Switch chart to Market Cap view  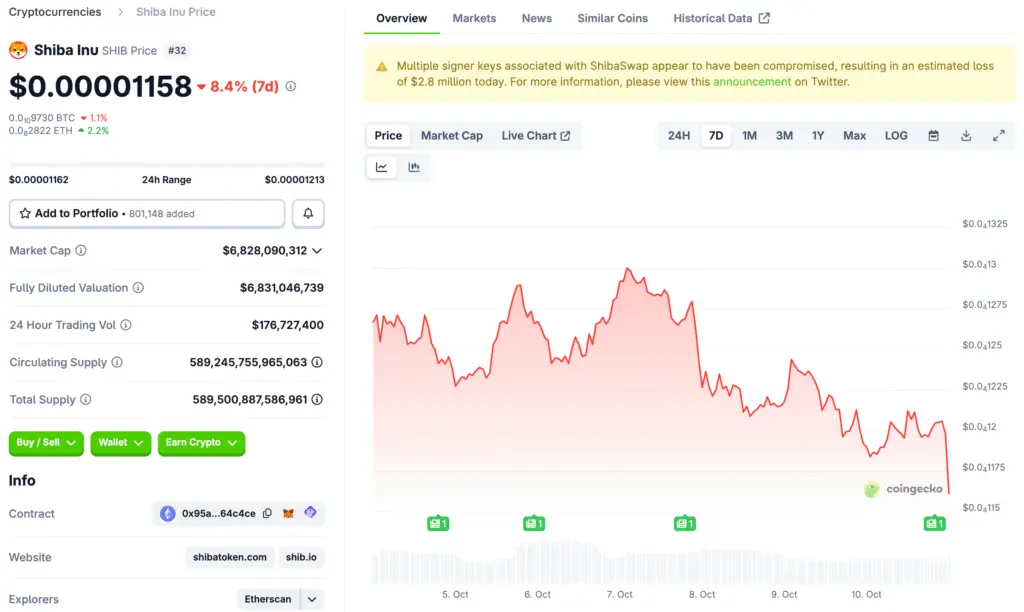coord(451,136)
